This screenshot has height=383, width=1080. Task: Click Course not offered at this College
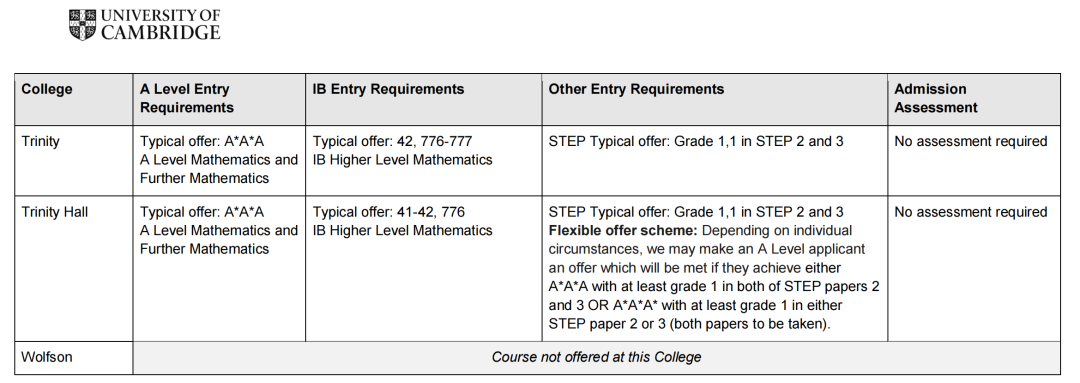point(596,357)
